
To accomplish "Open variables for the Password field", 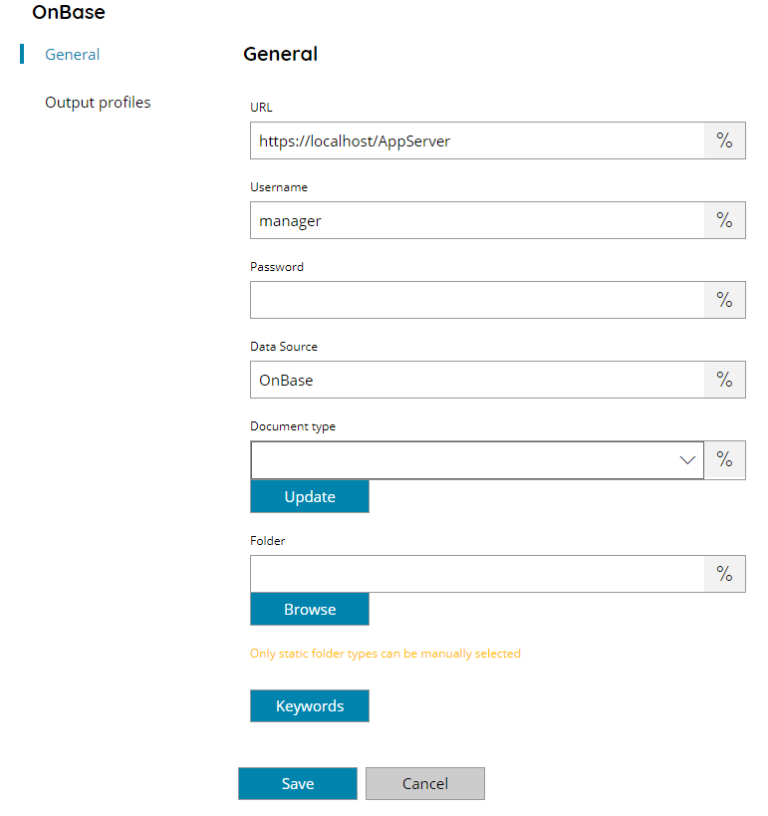I will 725,299.
